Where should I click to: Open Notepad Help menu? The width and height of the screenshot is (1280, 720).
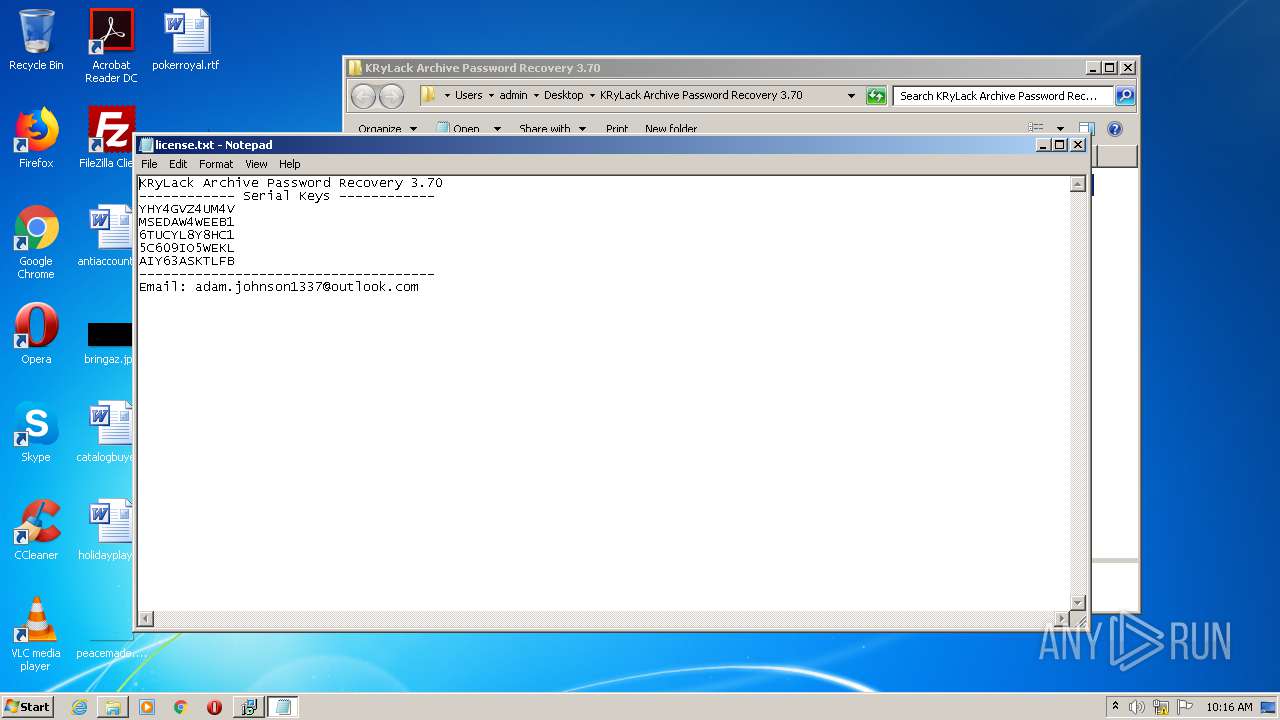290,164
